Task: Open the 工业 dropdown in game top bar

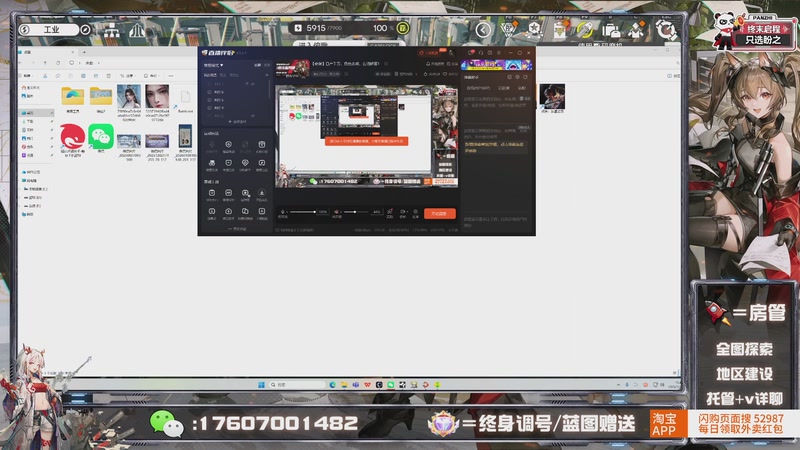Action: tap(51, 30)
